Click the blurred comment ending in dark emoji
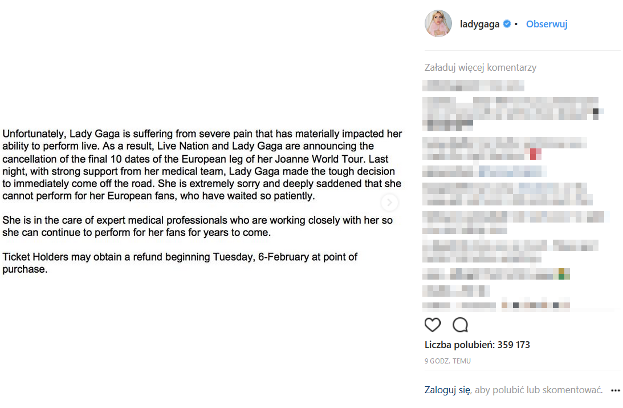The width and height of the screenshot is (623, 408). pyautogui.click(x=513, y=114)
